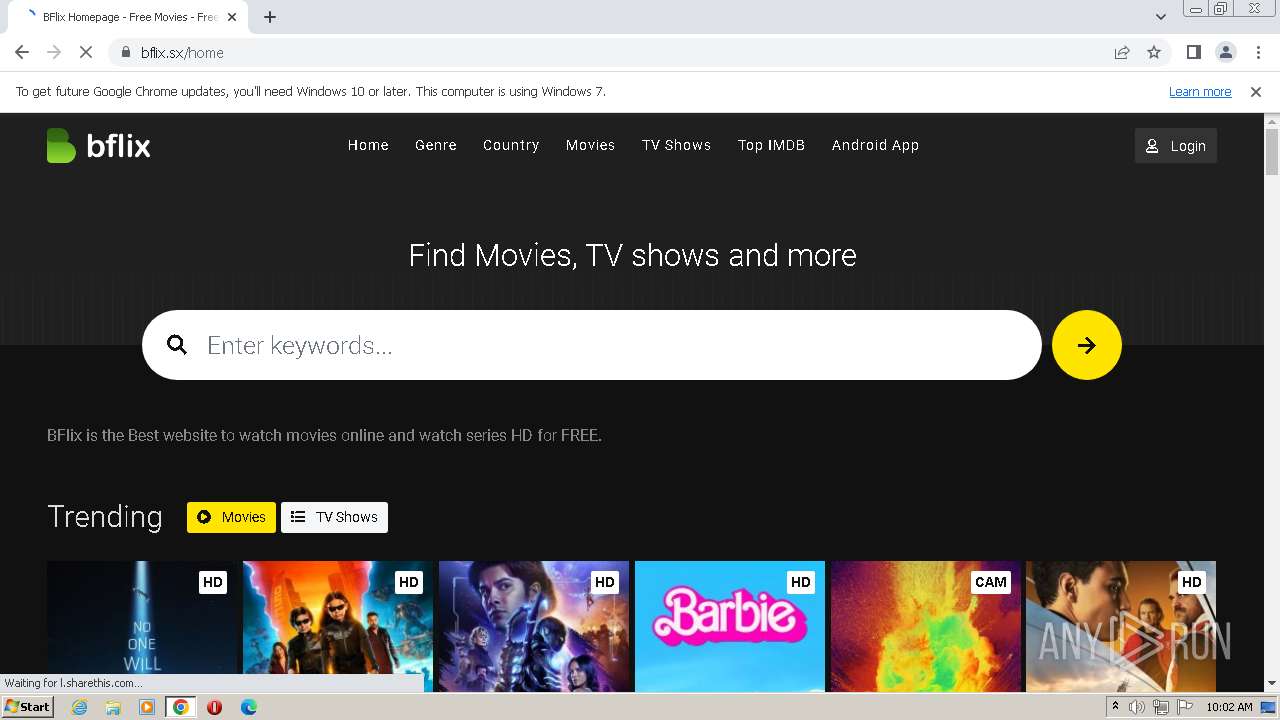Click the user icon inside Login
1280x720 pixels.
[1152, 146]
